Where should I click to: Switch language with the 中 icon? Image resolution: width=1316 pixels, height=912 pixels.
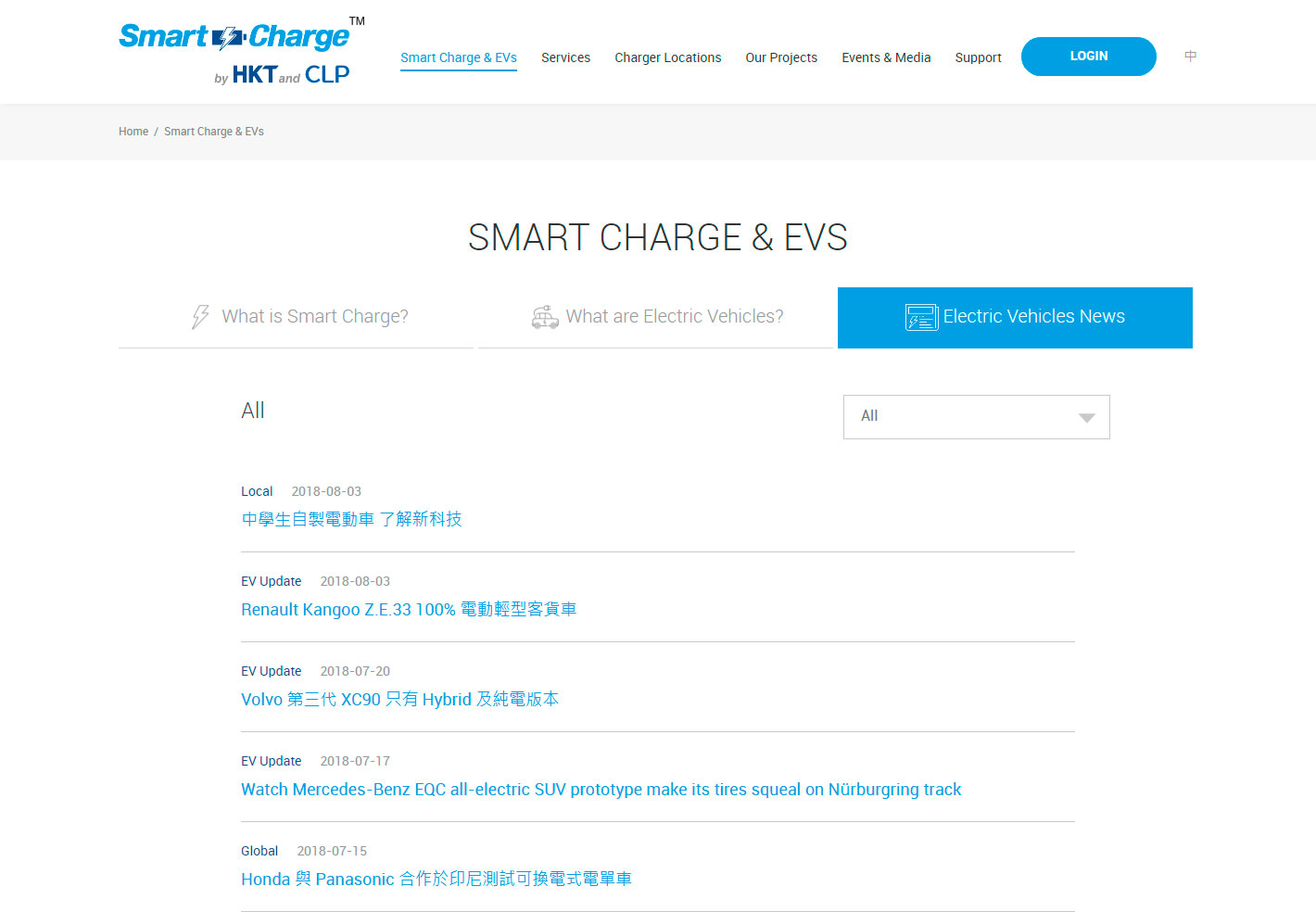click(1191, 57)
